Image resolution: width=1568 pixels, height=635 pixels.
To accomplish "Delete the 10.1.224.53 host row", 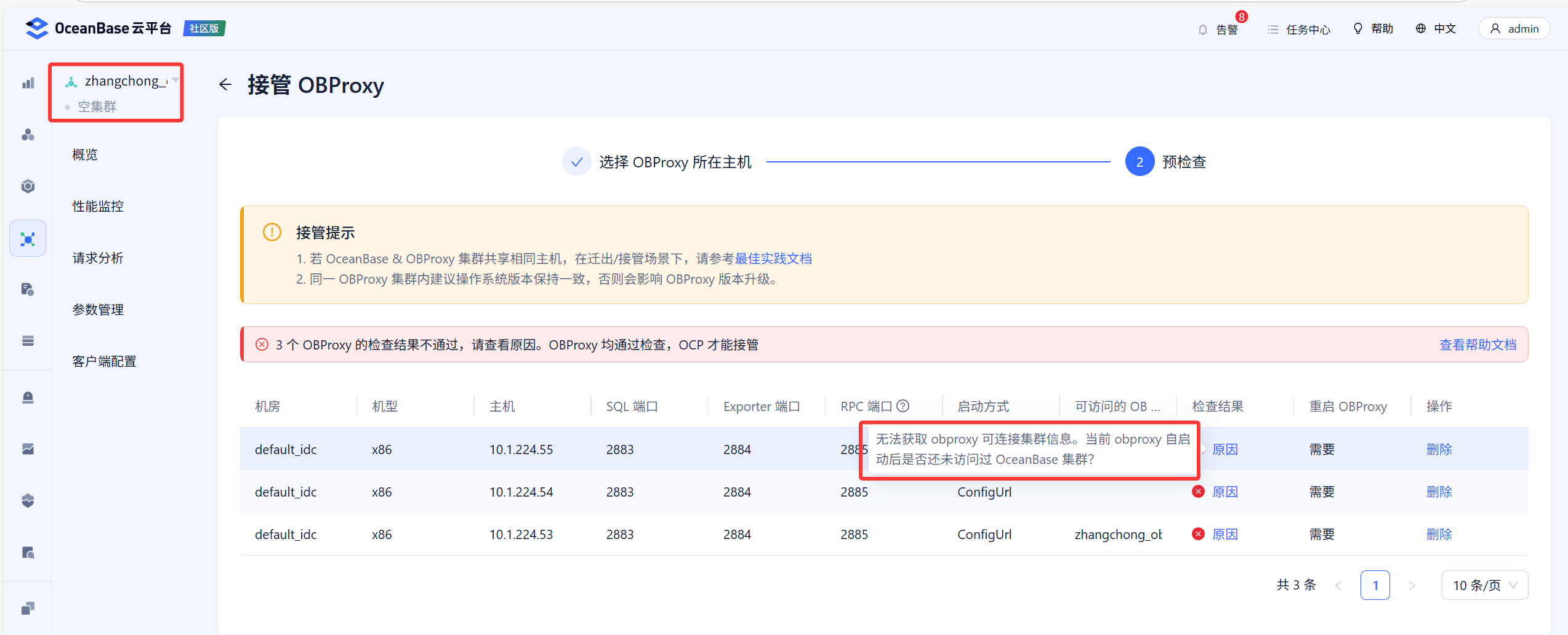I will 1439,534.
